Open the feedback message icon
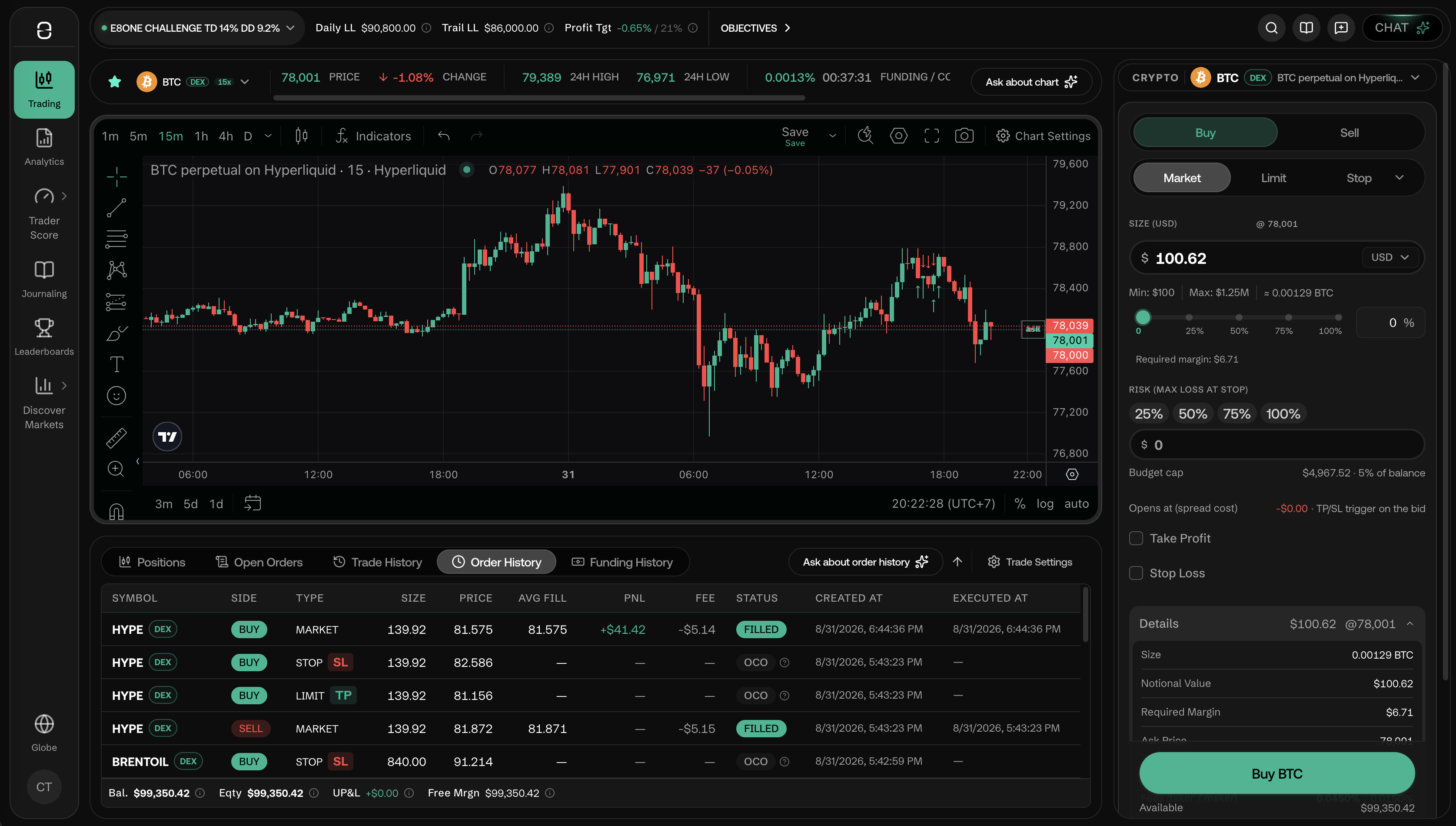Screen dimensions: 1456x826 tap(1341, 28)
